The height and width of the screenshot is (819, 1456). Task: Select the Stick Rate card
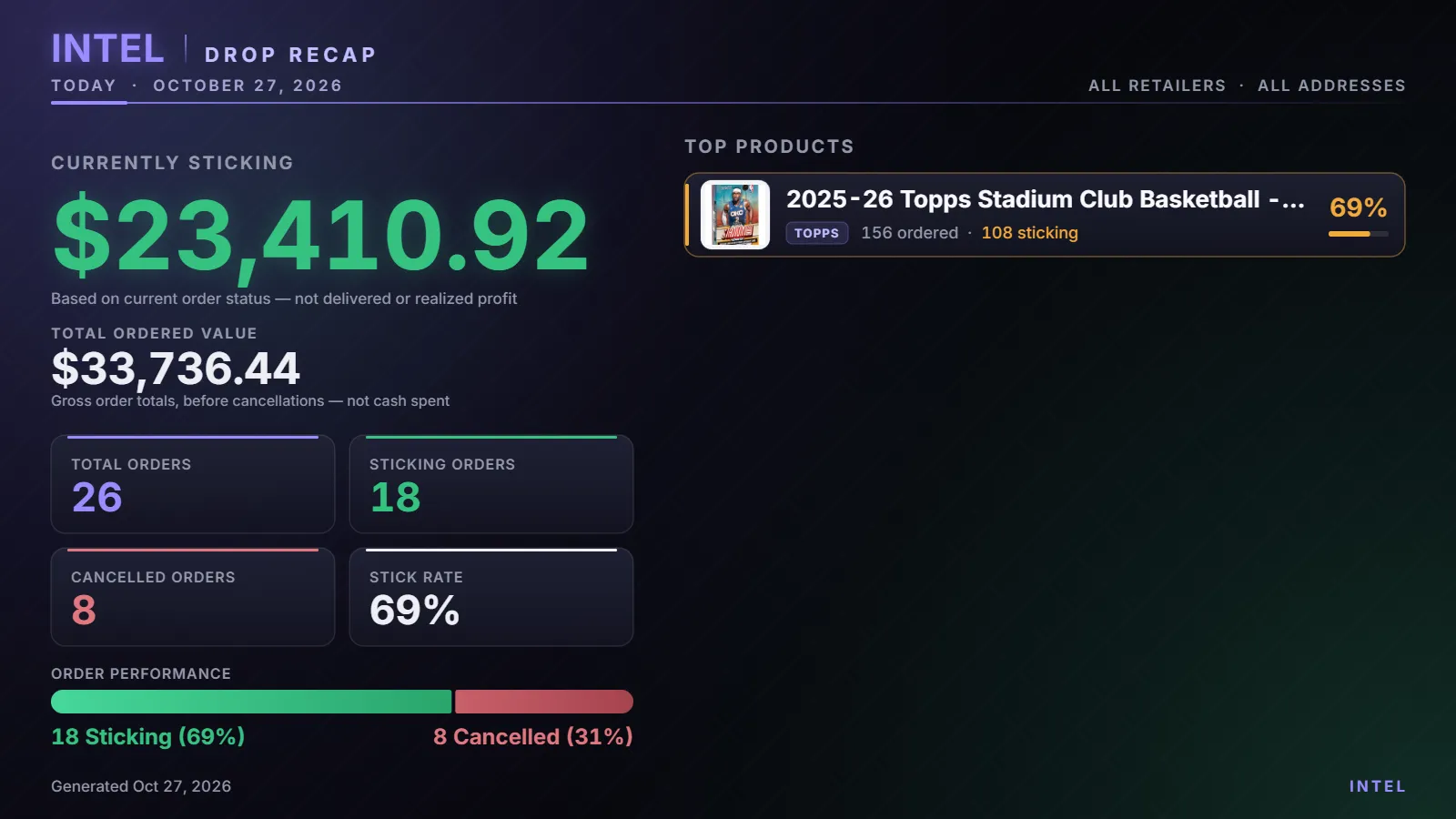(491, 597)
